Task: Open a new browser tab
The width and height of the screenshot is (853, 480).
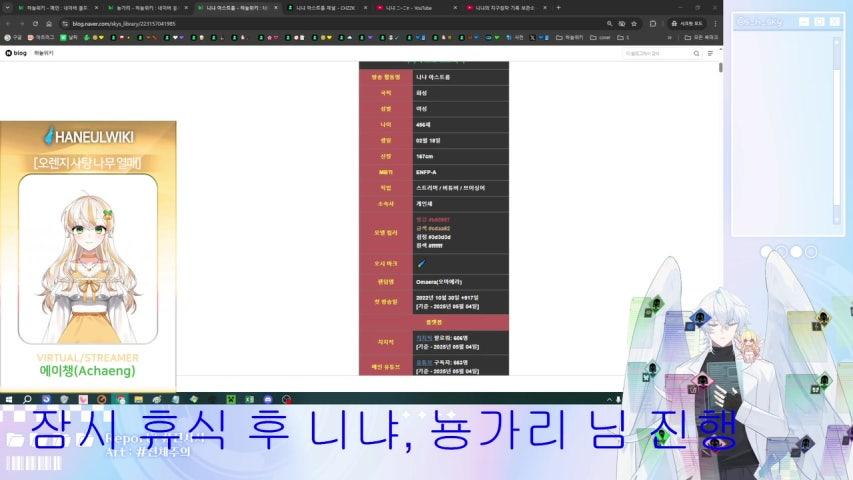Action: (558, 8)
